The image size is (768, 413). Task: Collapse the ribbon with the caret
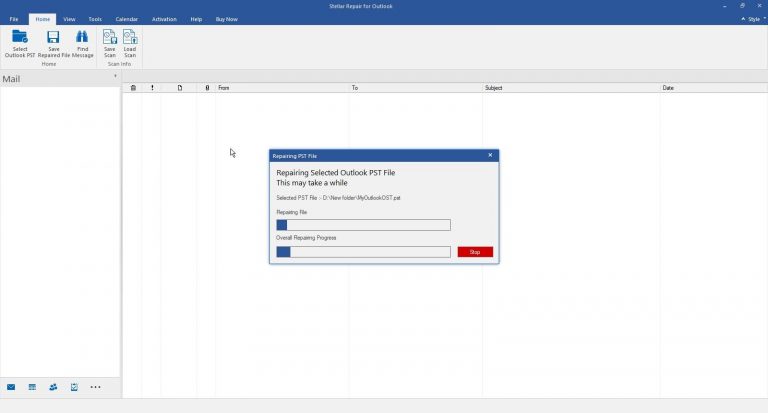coord(743,19)
